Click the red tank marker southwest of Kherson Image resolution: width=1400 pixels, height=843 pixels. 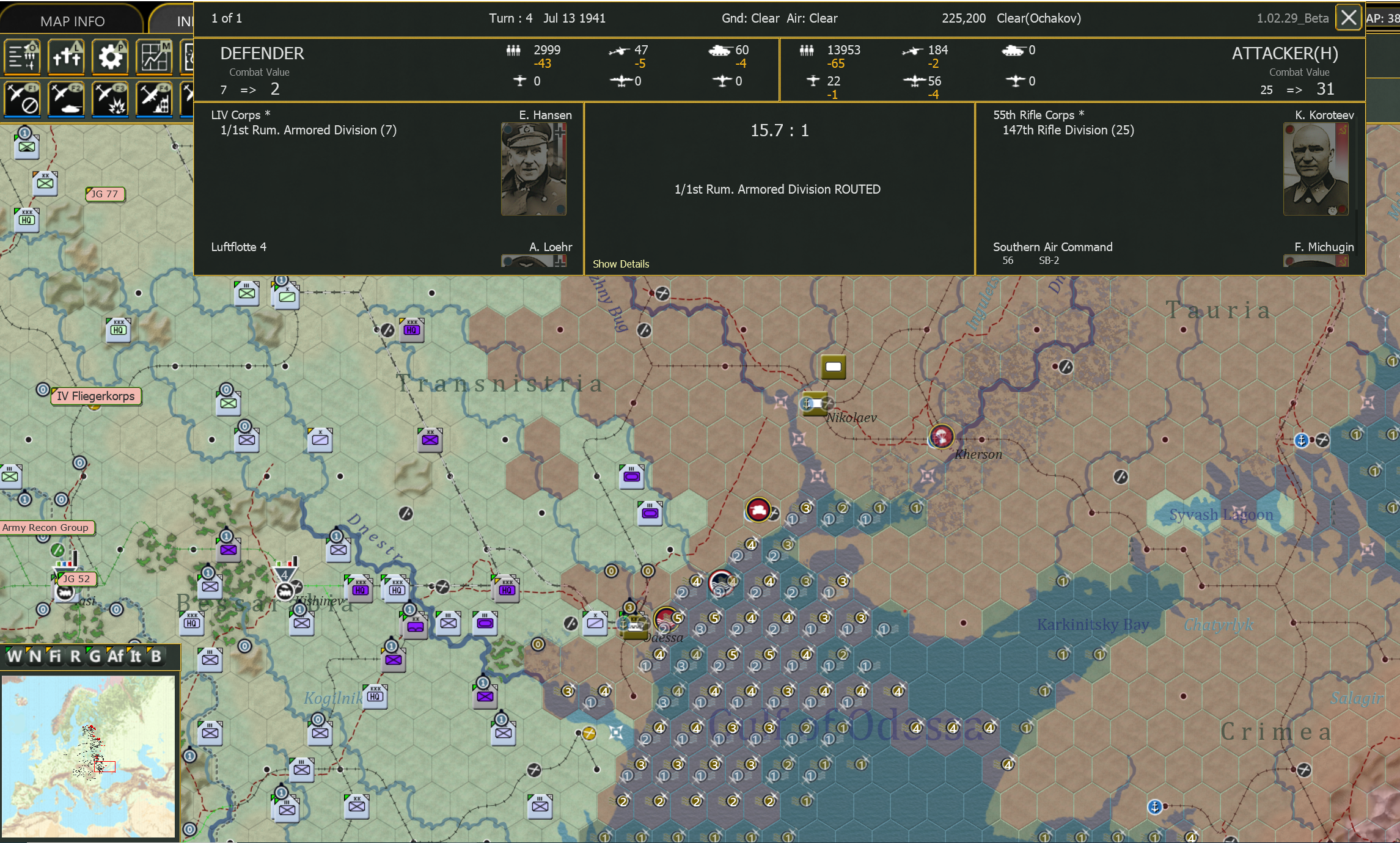tap(758, 509)
